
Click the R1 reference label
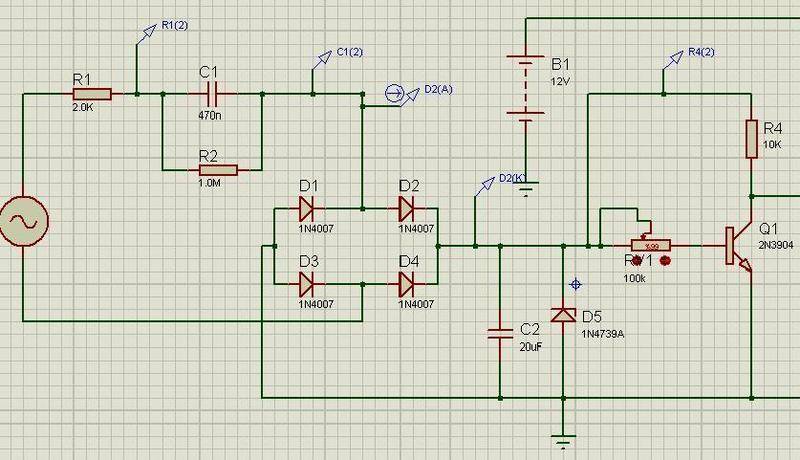click(82, 80)
